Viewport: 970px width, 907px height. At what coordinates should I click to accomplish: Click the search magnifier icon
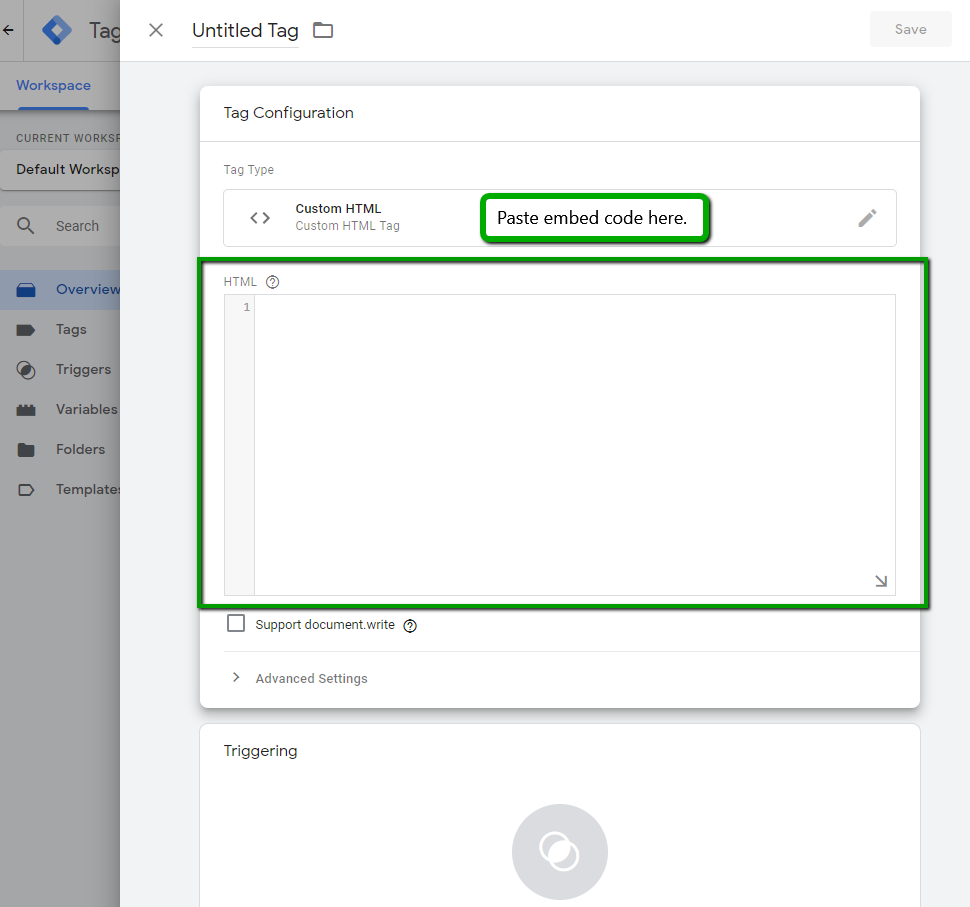27,226
